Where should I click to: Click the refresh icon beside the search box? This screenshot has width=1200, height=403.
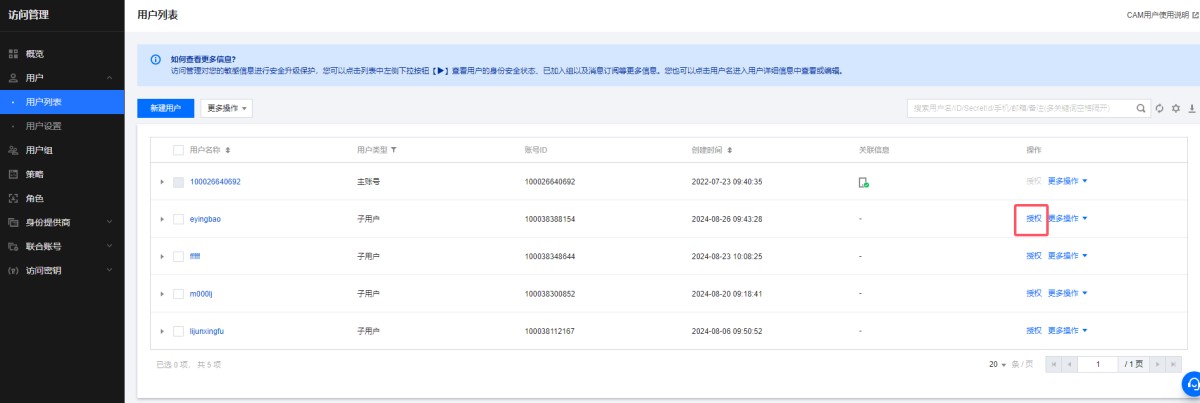pos(1159,108)
